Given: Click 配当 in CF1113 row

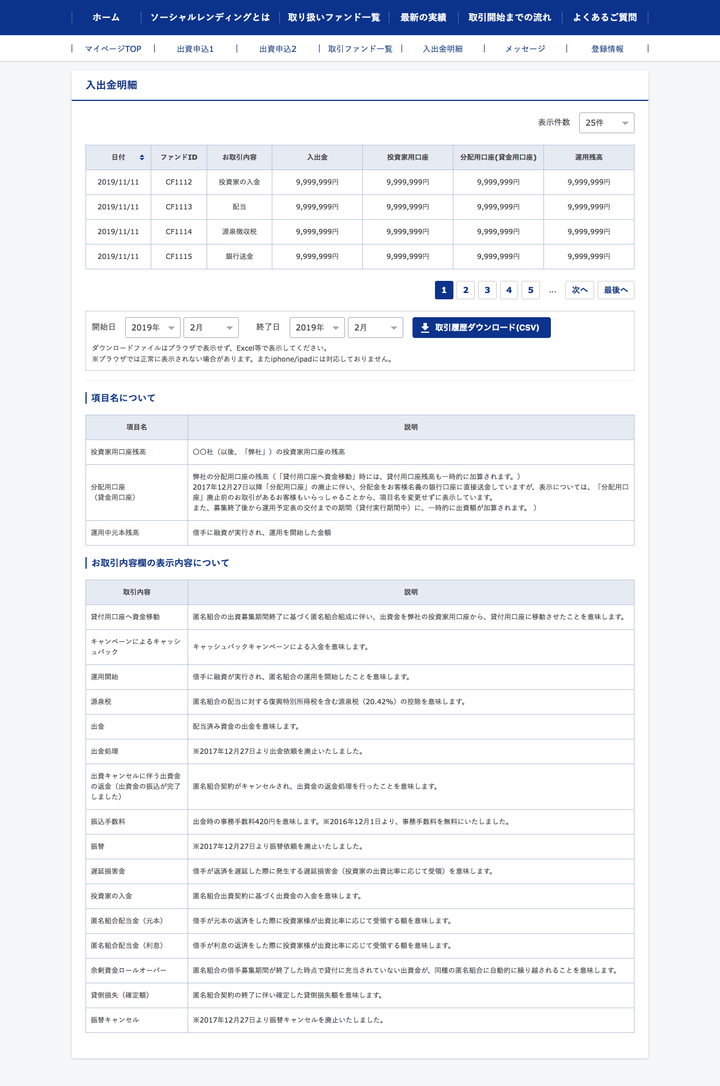Looking at the screenshot, I should click(x=240, y=207).
